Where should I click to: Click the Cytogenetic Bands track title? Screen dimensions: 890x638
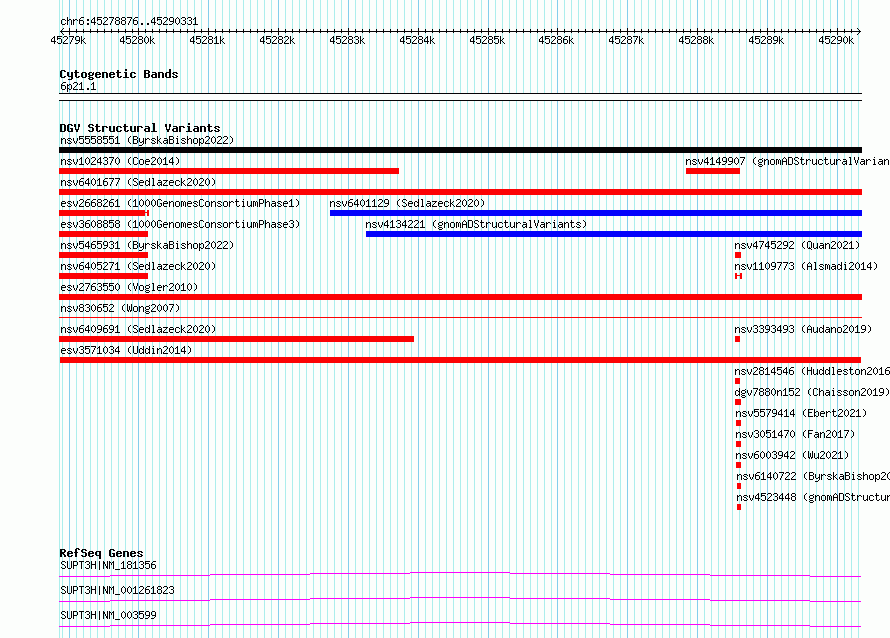coord(119,74)
